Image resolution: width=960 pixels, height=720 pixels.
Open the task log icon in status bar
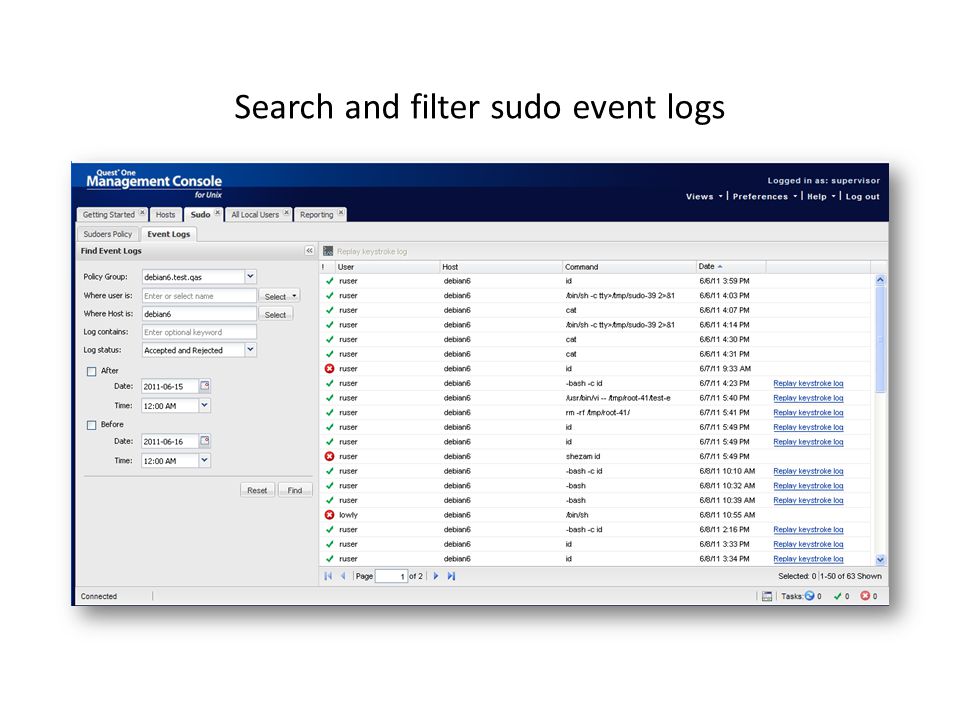(x=767, y=596)
